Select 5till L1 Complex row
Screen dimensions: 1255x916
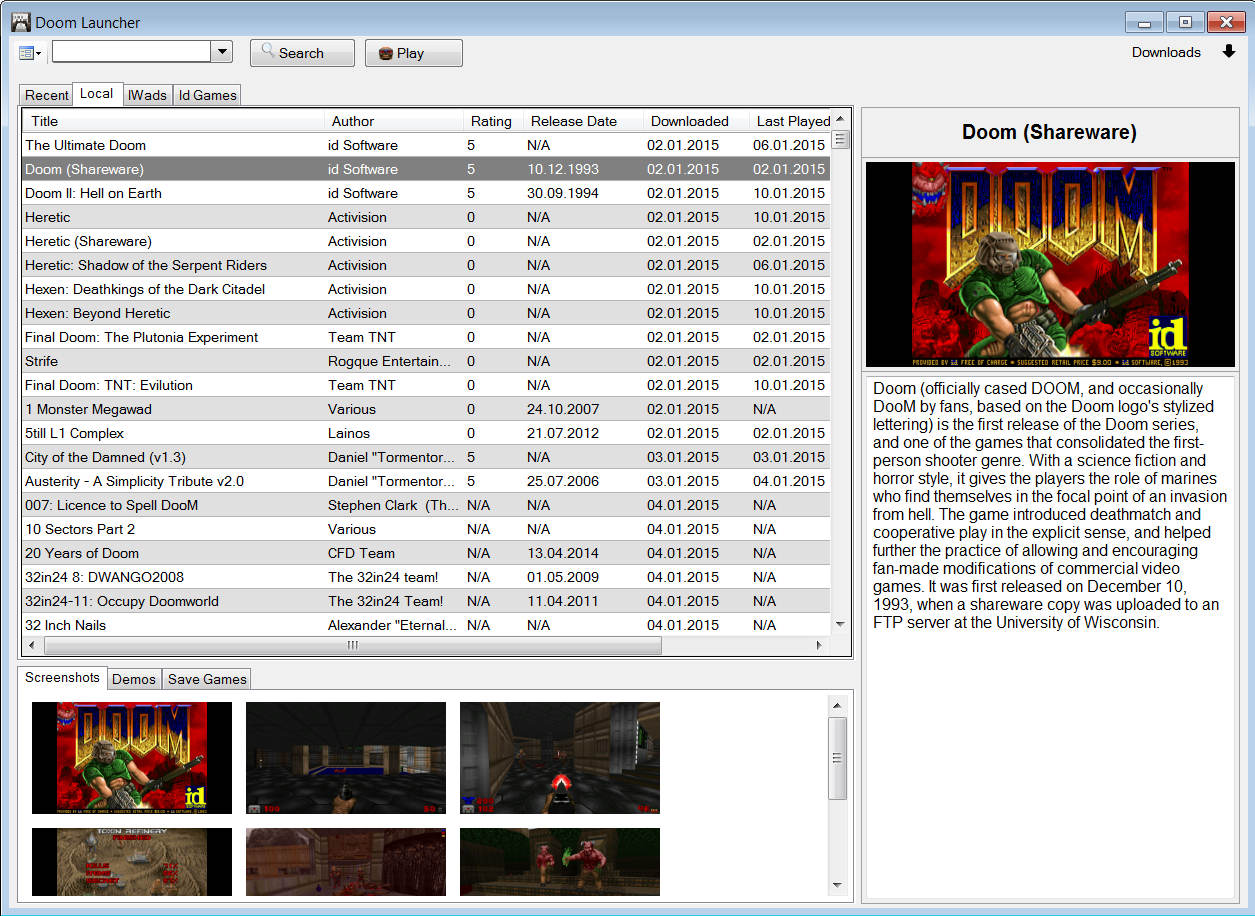point(427,433)
